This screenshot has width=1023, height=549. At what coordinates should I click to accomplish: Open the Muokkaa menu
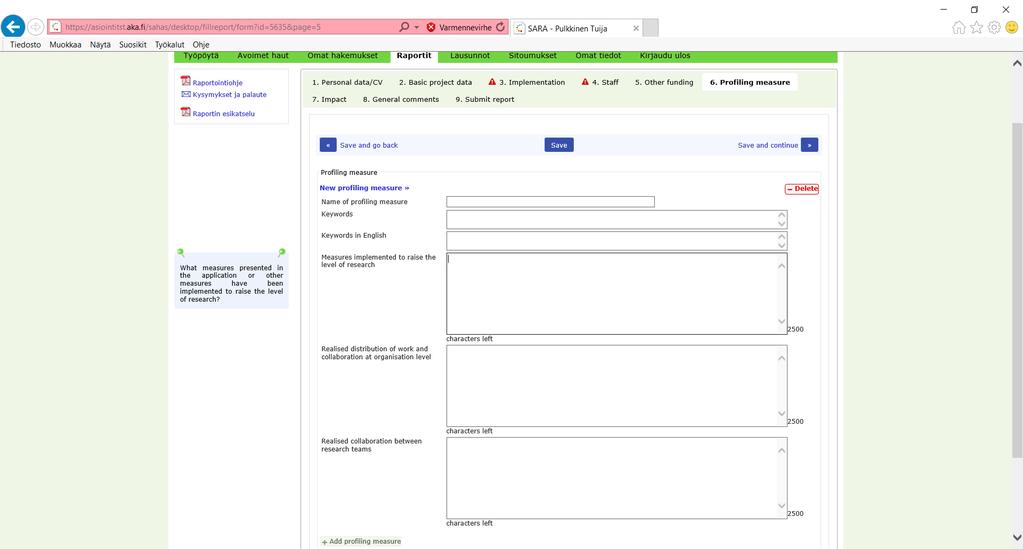pos(65,44)
